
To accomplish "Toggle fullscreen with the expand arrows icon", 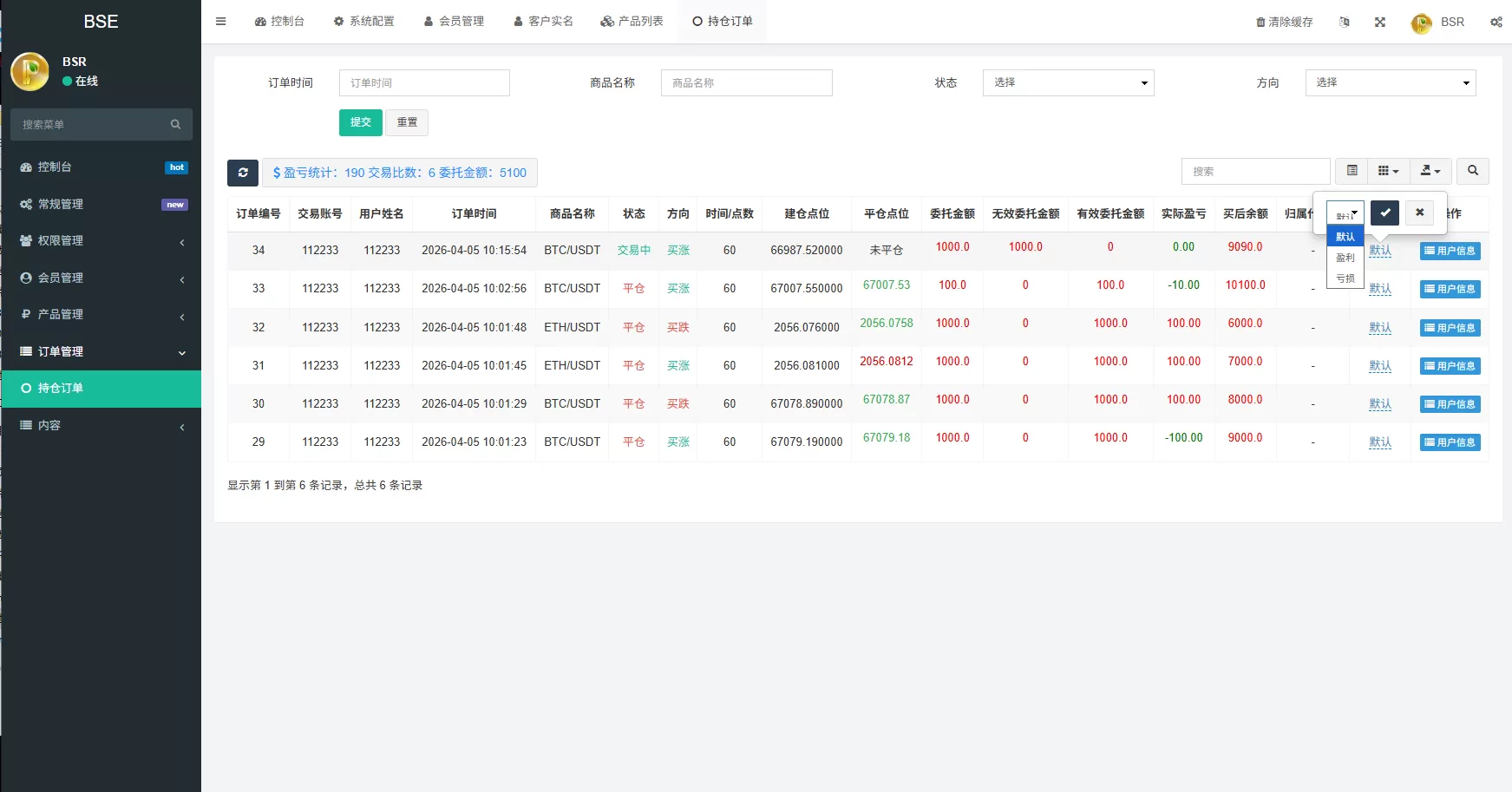I will [x=1380, y=23].
